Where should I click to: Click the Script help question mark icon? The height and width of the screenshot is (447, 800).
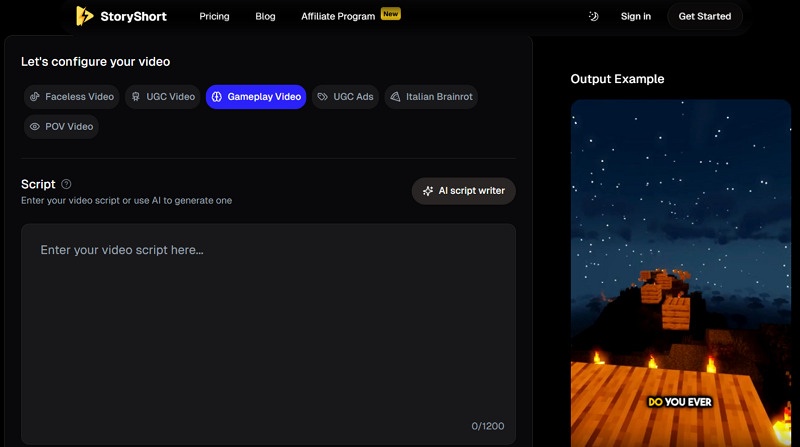[66, 184]
